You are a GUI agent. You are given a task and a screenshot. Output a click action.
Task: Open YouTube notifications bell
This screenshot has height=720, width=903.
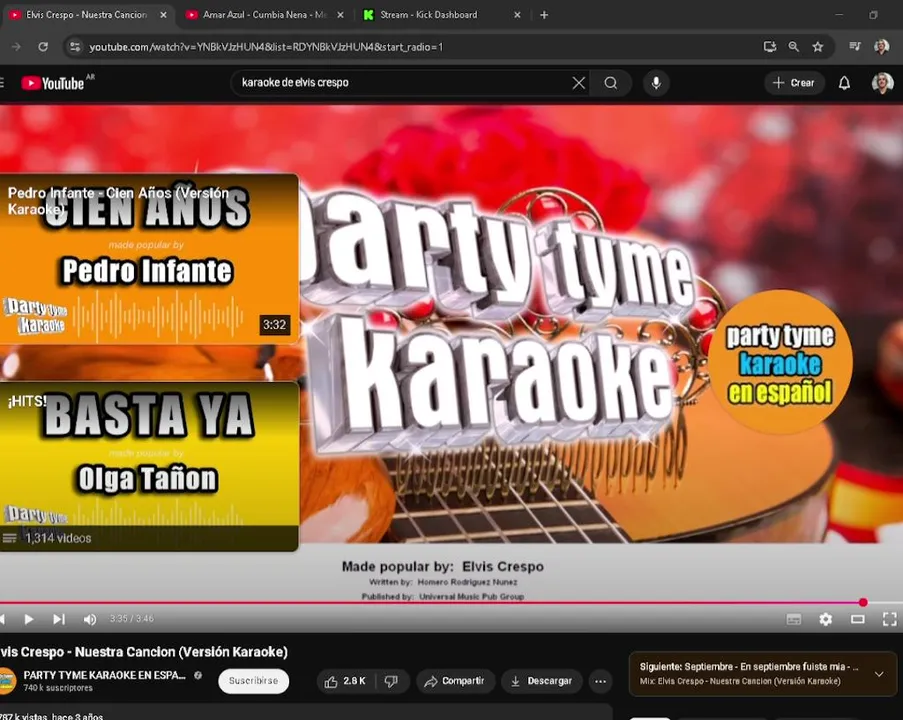pyautogui.click(x=844, y=83)
